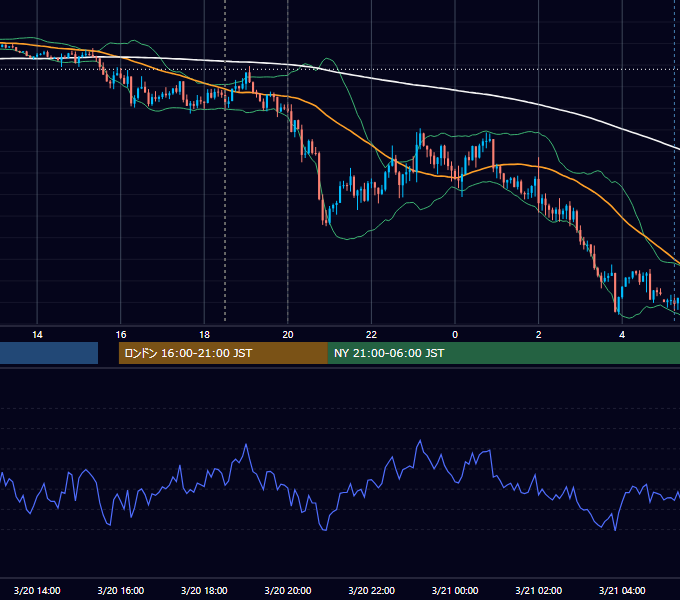The image size is (680, 600).
Task: Click the 3/21 04:00 label on oscillator axis
Action: pyautogui.click(x=622, y=590)
